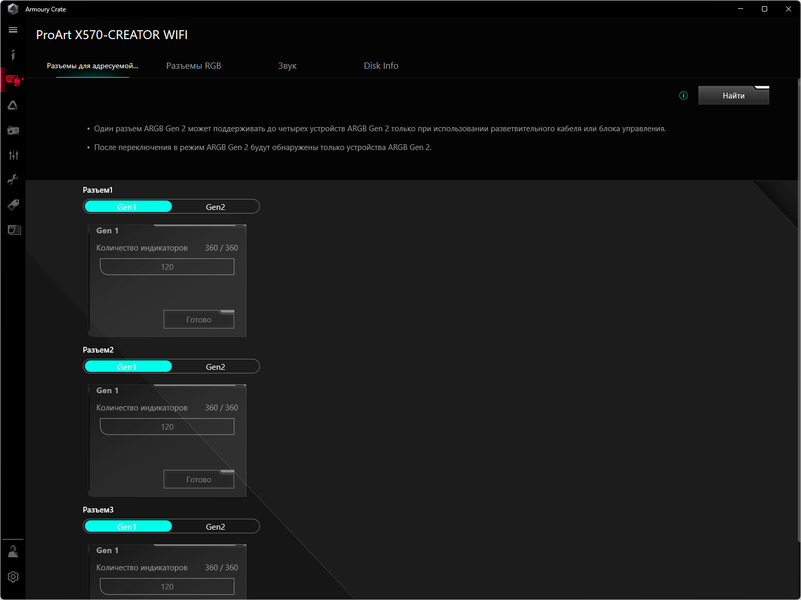Click Готово button under Разъем1

click(x=199, y=320)
